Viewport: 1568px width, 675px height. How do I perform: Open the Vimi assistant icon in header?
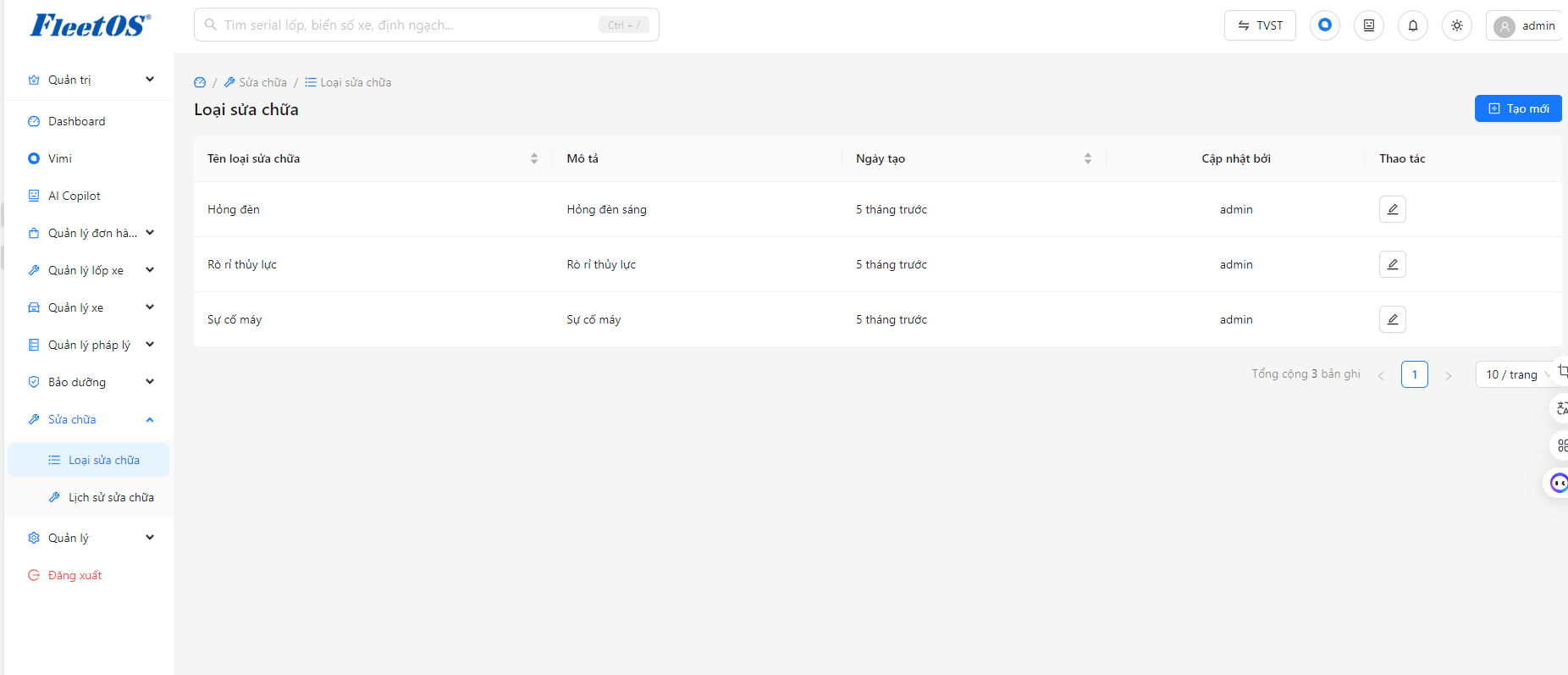point(1325,25)
